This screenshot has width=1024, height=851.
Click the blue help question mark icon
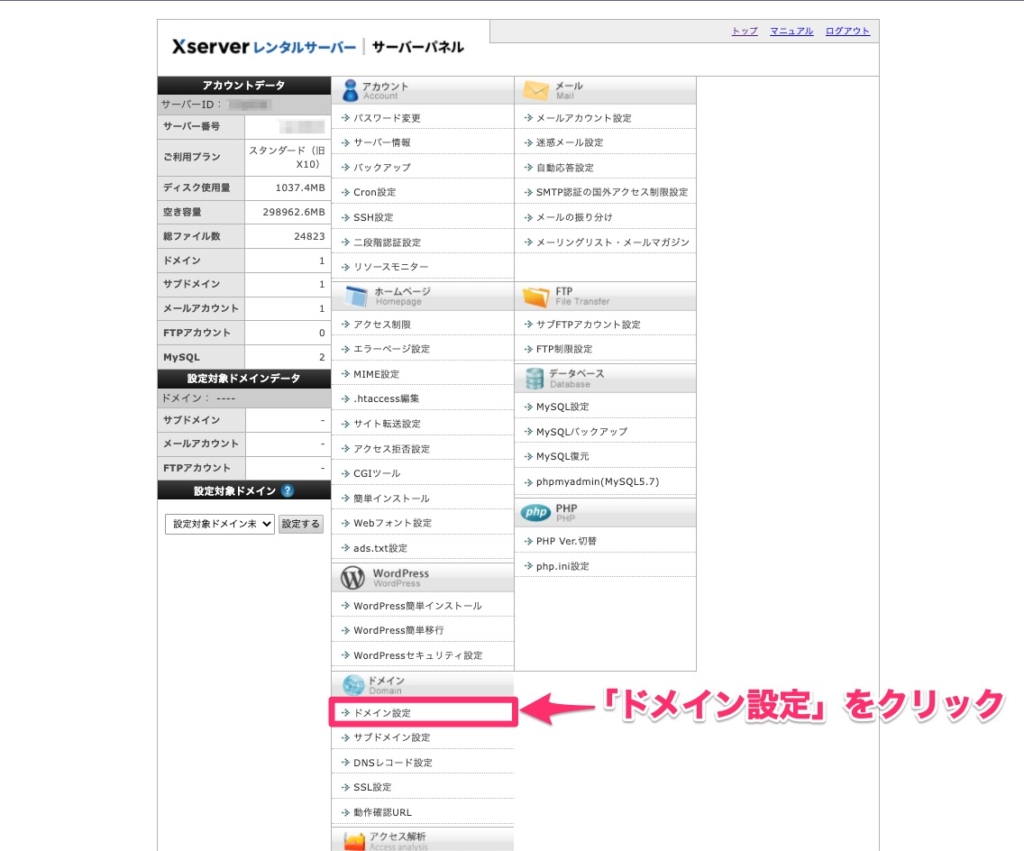coord(288,491)
